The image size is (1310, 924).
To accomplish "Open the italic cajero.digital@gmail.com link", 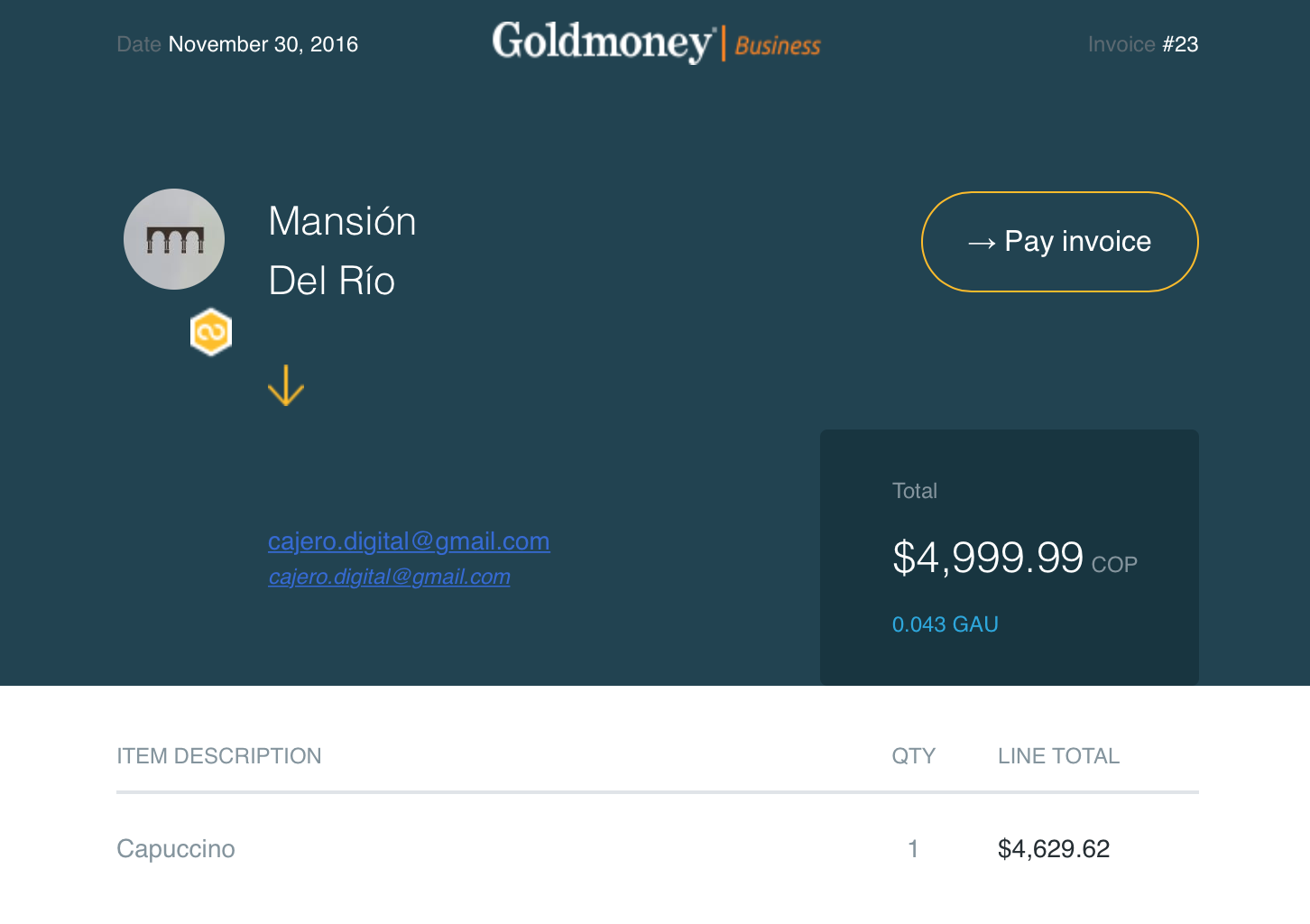I will click(390, 577).
